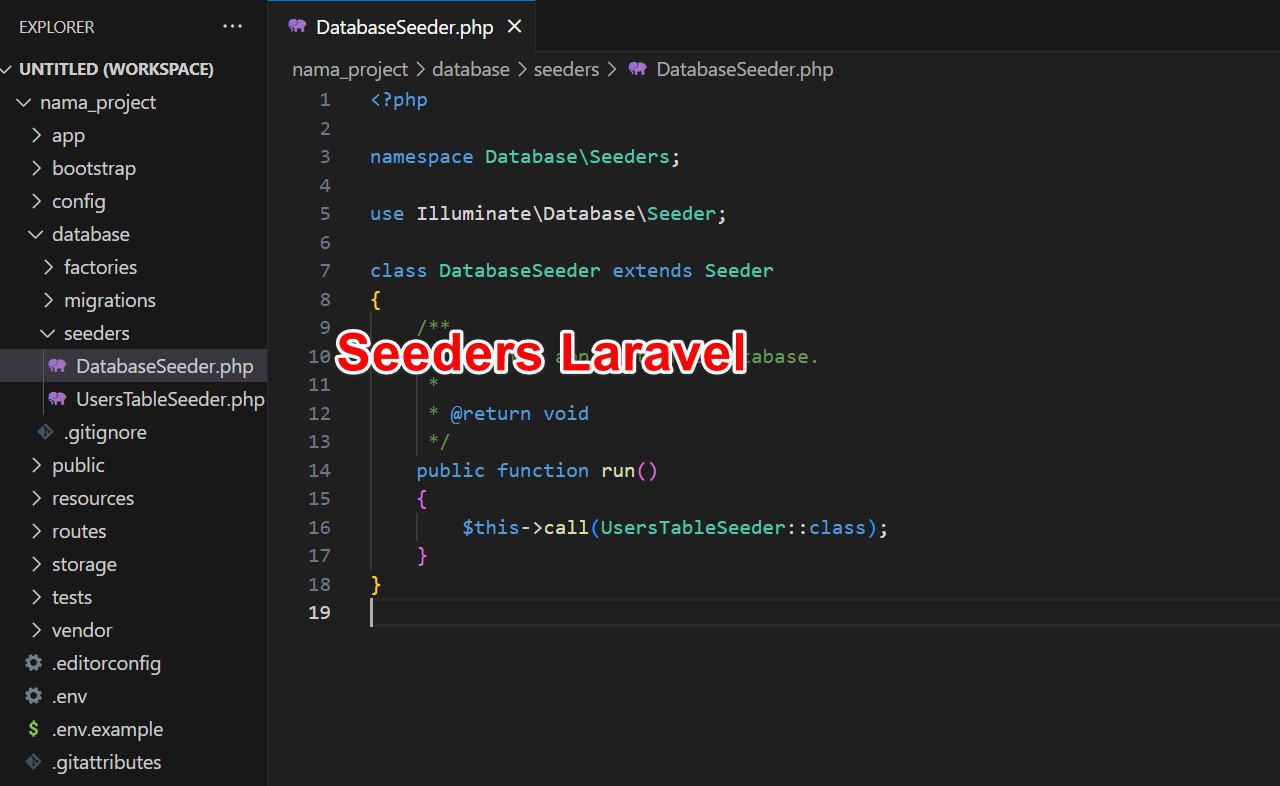This screenshot has width=1280, height=786.
Task: Click line number 14 in the gutter
Action: click(x=319, y=470)
